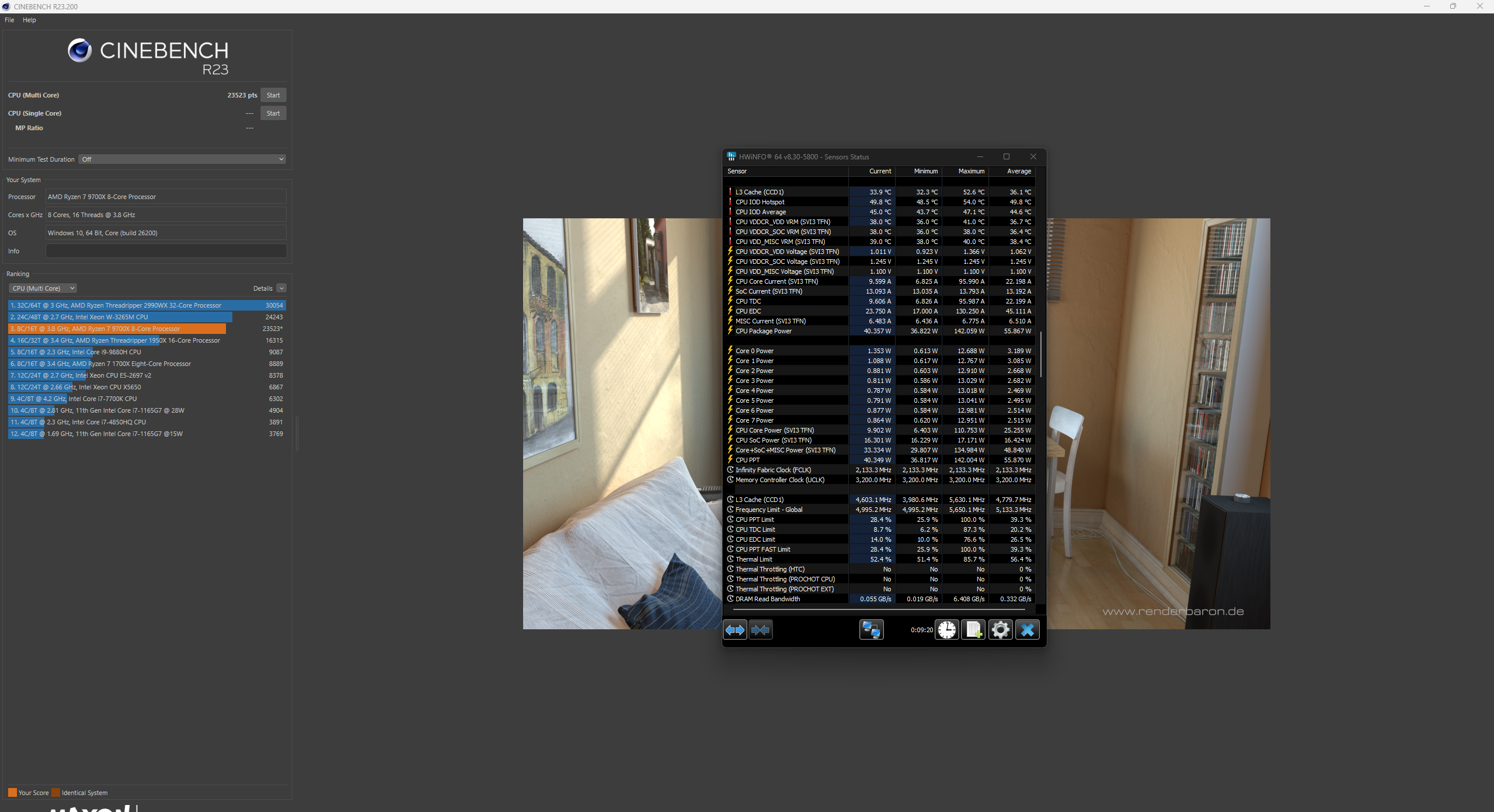
Task: Select the CPU TDC sensor row
Action: coord(879,301)
